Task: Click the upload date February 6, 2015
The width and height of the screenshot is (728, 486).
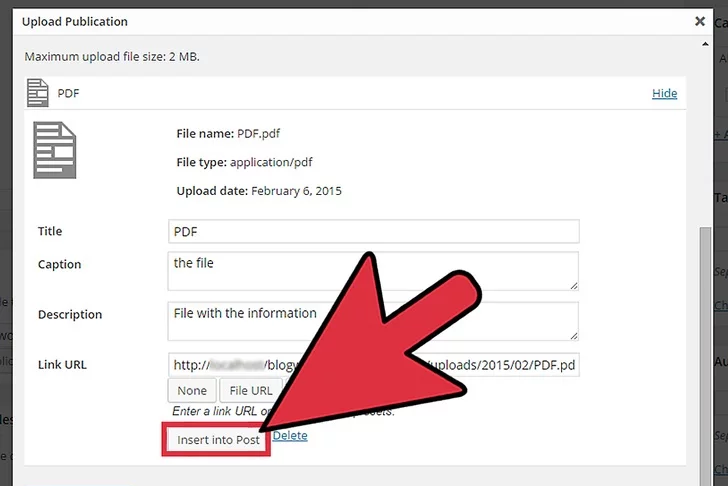Action: pyautogui.click(x=296, y=190)
